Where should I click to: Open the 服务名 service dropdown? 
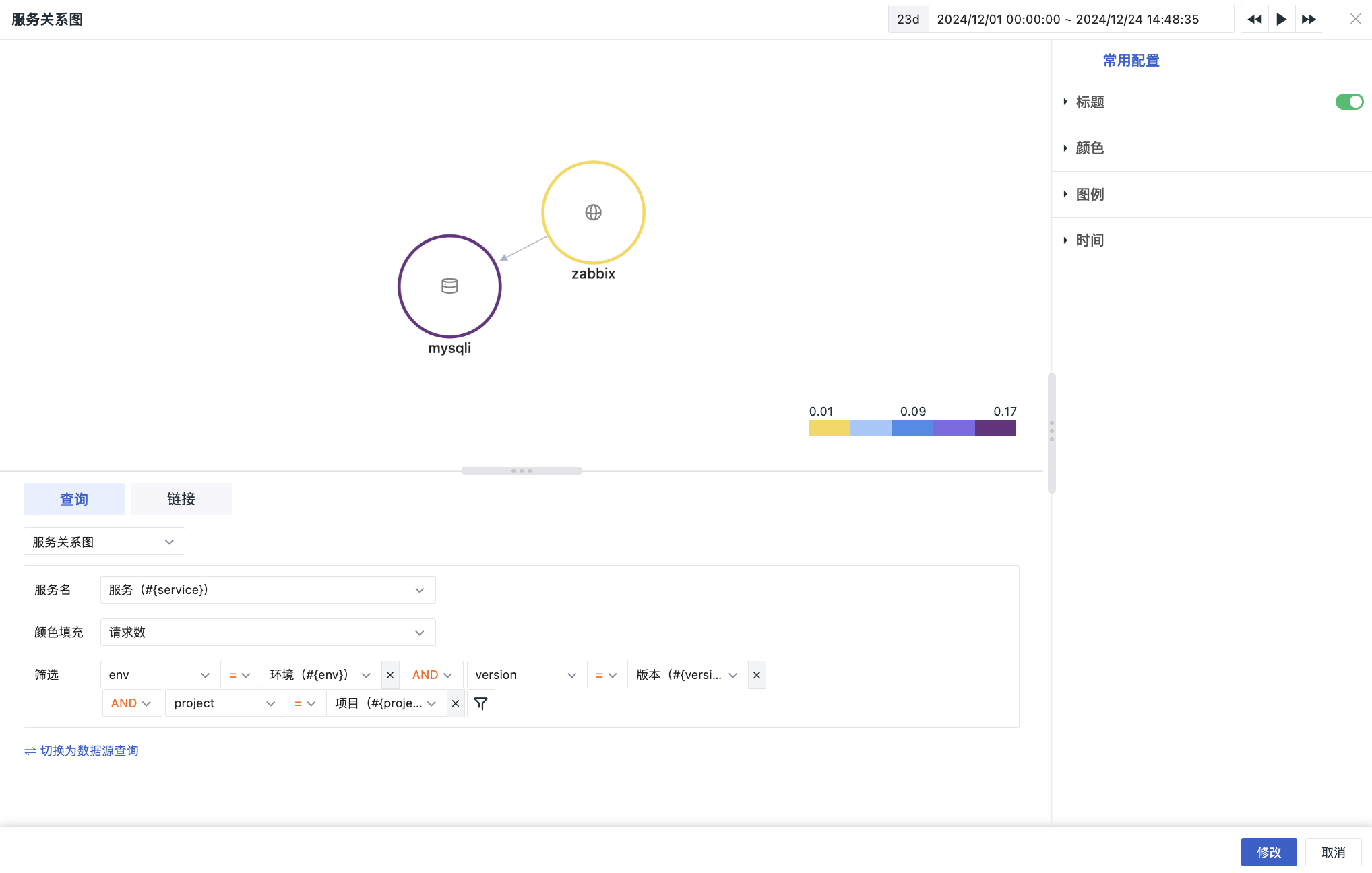coord(268,590)
